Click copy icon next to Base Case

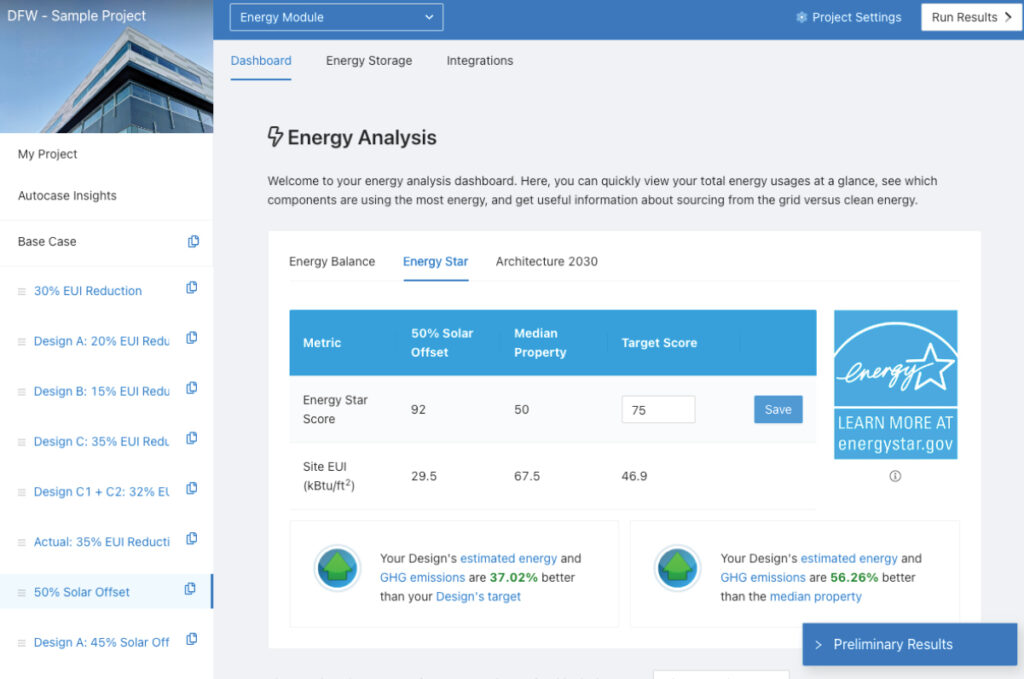[193, 241]
